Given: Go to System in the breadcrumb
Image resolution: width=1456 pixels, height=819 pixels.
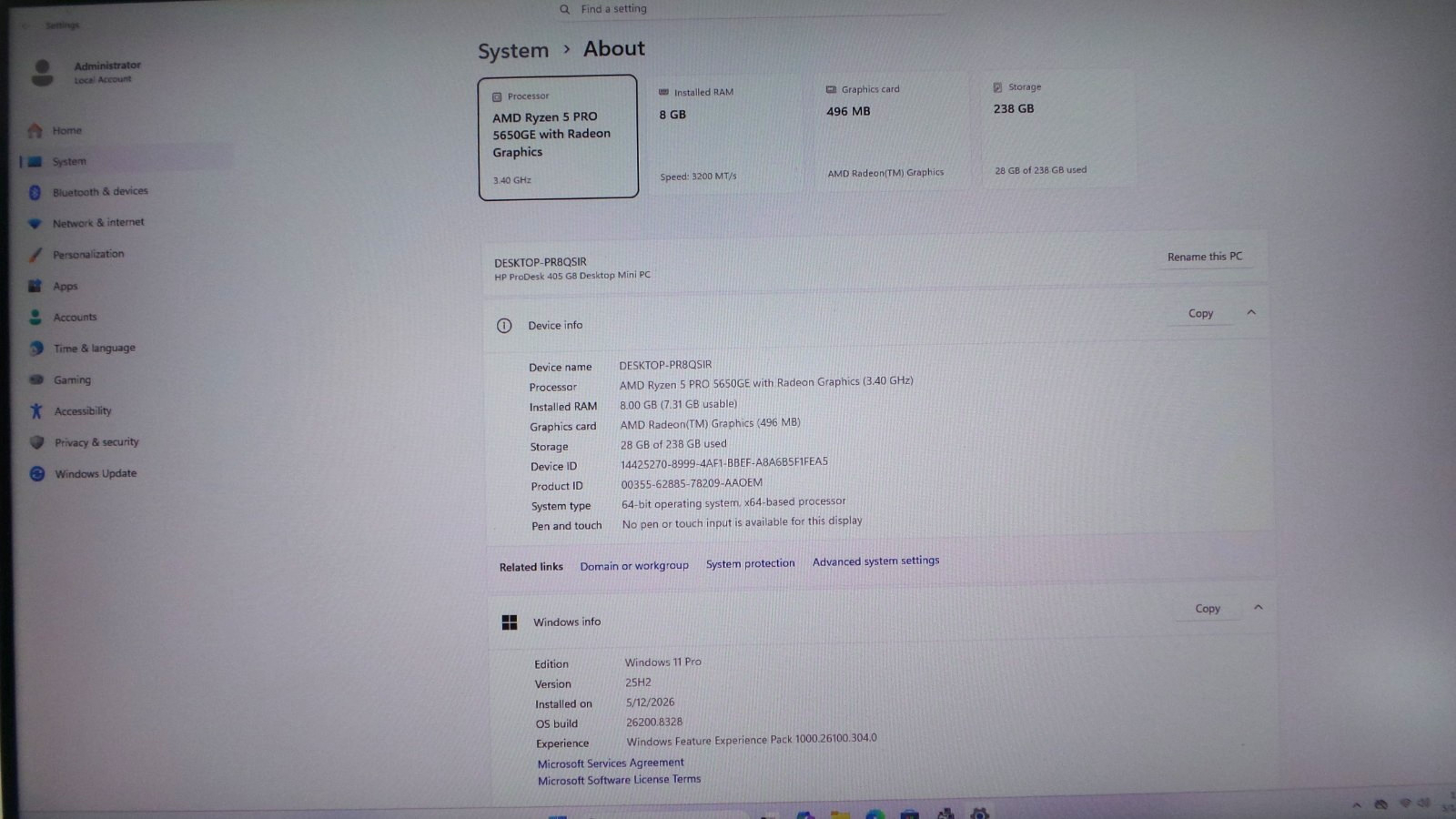Looking at the screenshot, I should [513, 51].
